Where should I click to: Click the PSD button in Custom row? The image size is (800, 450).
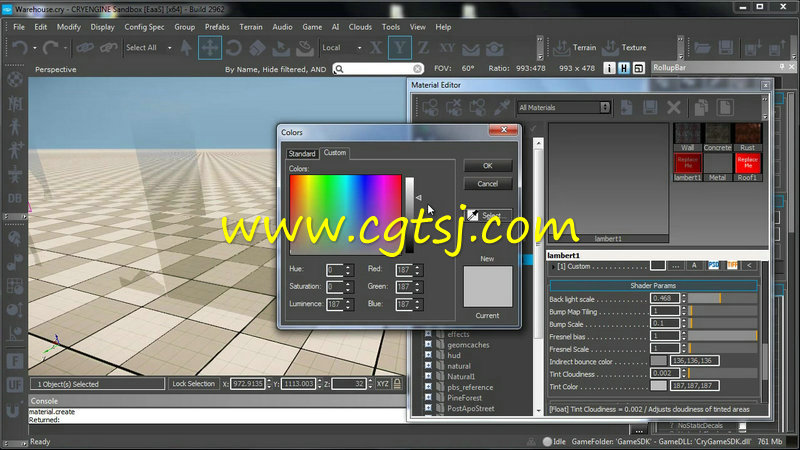coord(713,265)
